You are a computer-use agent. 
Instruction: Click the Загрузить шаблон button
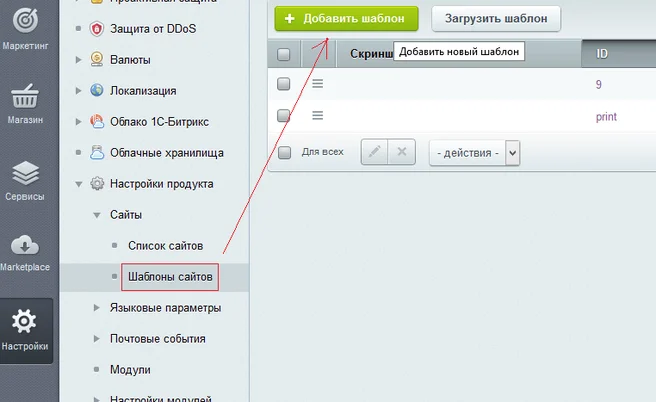[x=496, y=18]
